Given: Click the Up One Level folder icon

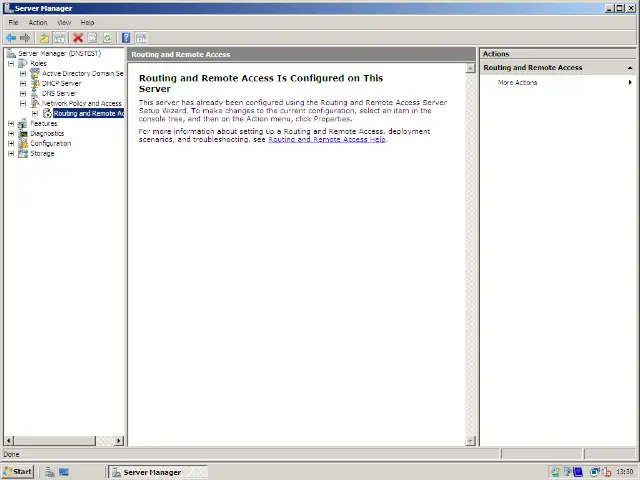Looking at the screenshot, I should point(44,38).
